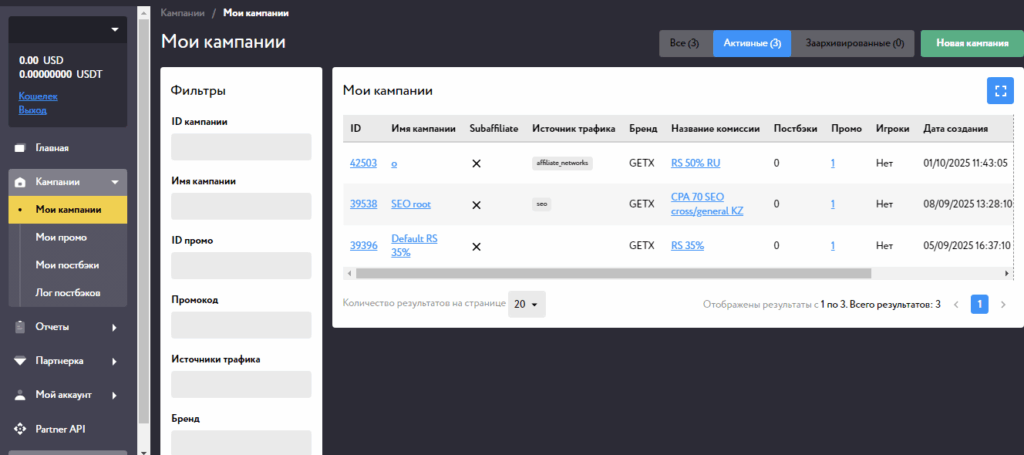Click the Главная home icon

(x=19, y=148)
